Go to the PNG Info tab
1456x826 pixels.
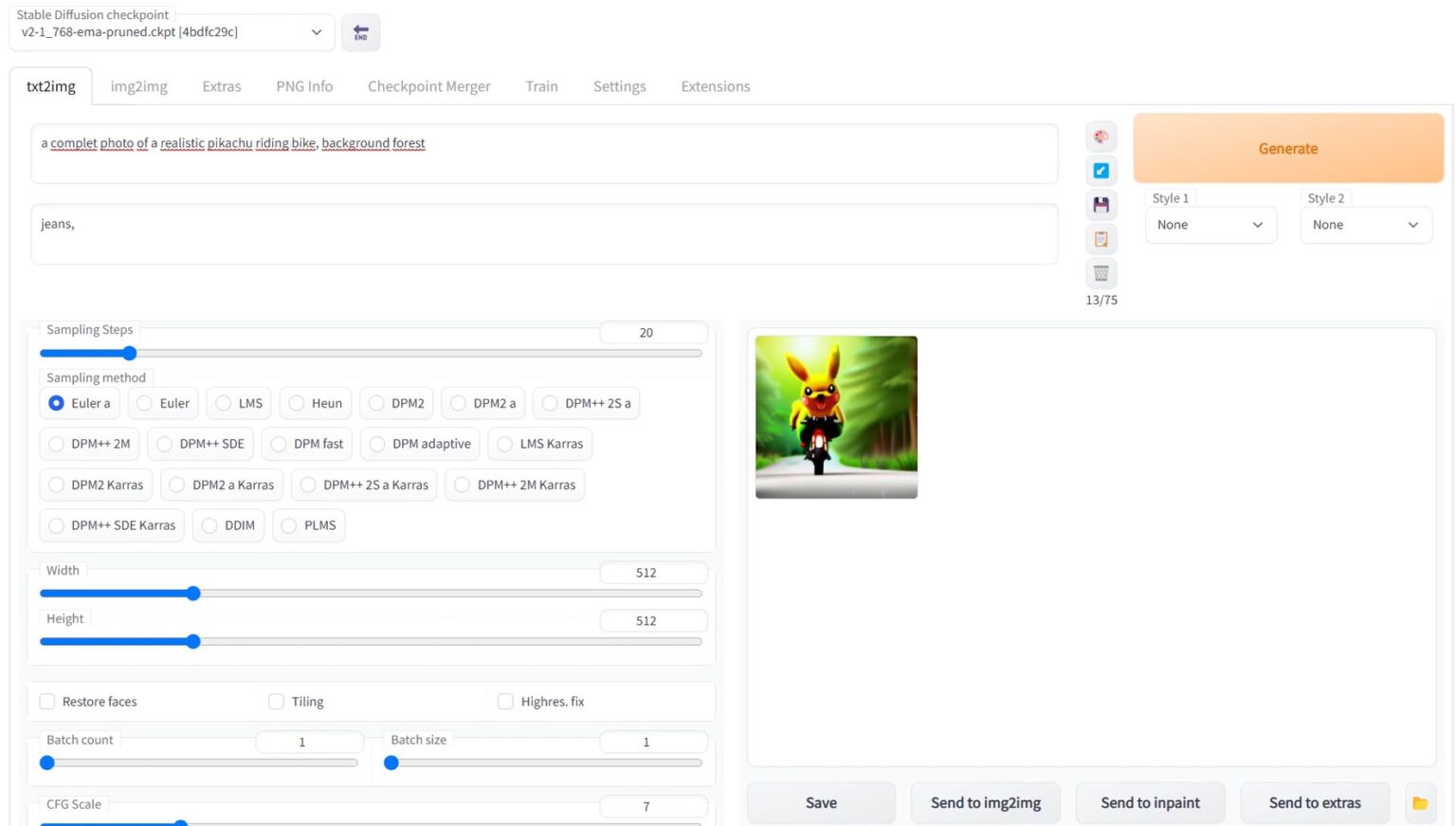coord(304,86)
